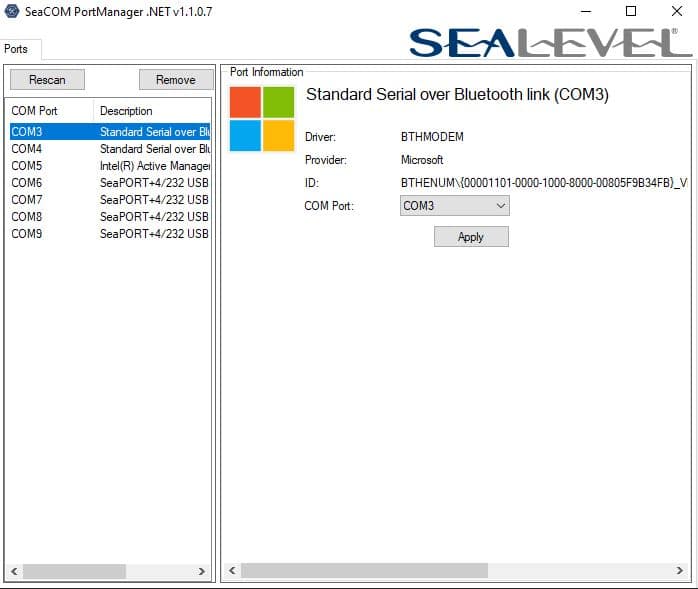This screenshot has height=589, width=698.
Task: Click Standard Serial over Bluetooth description for COM4
Action: (x=155, y=149)
